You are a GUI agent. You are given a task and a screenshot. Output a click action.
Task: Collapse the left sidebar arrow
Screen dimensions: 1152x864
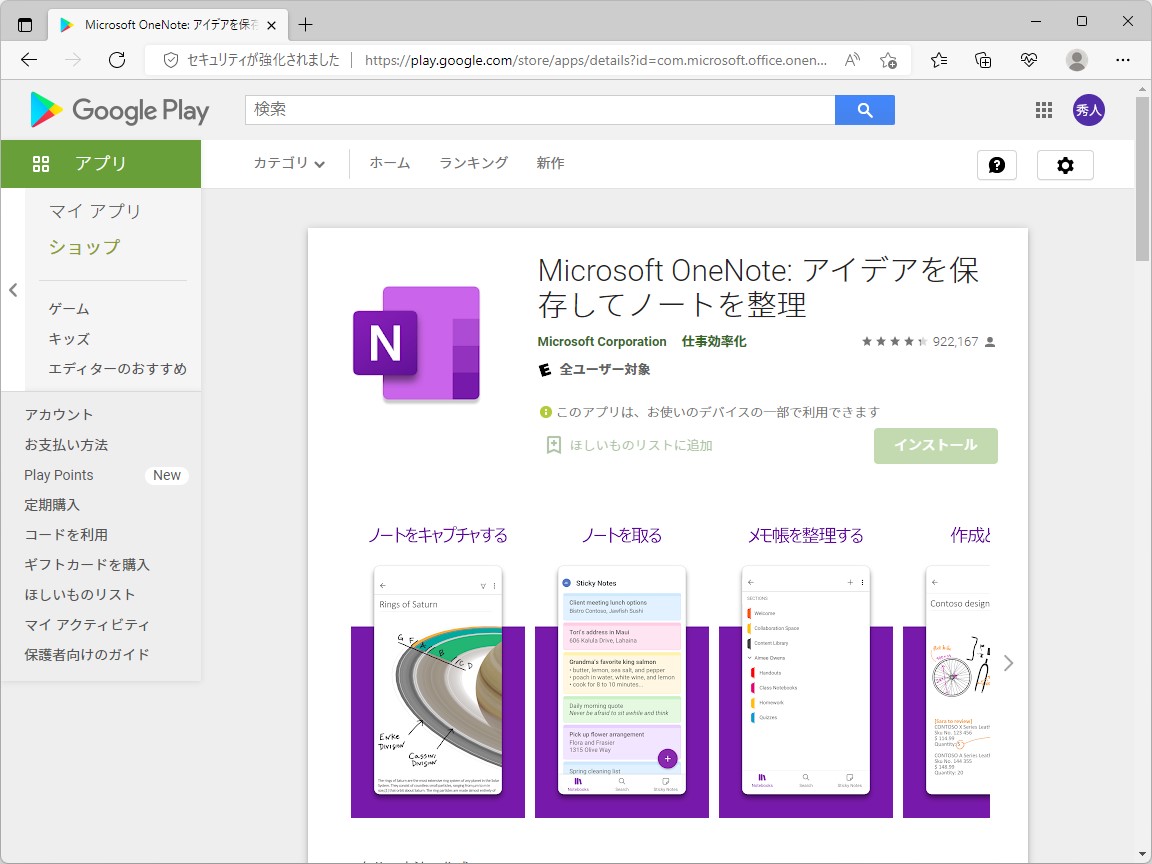[13, 290]
